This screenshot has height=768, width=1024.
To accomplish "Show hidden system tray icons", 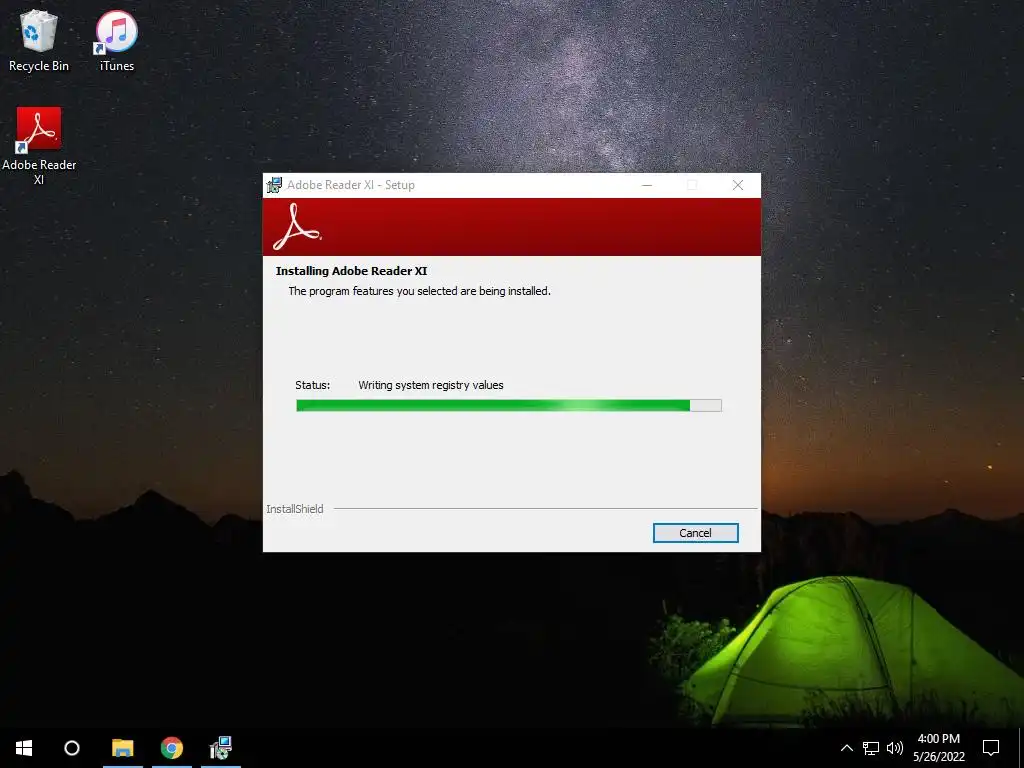I will (846, 748).
